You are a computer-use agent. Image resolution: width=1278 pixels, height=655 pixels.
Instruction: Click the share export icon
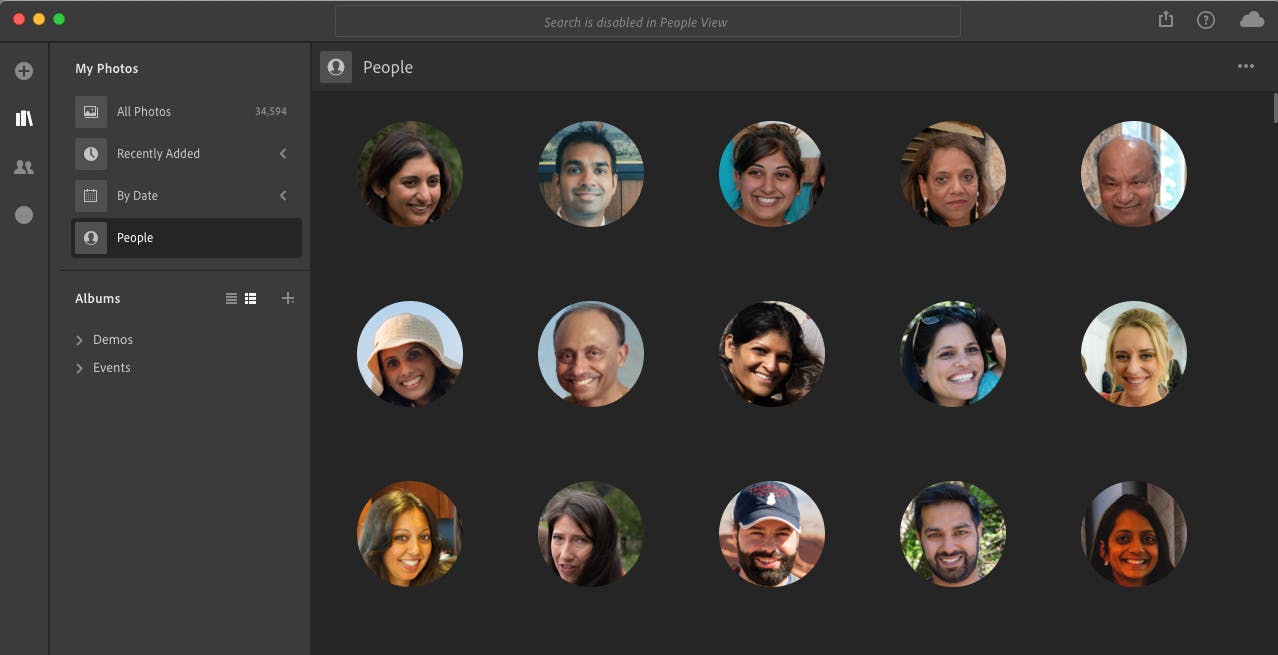(1166, 19)
